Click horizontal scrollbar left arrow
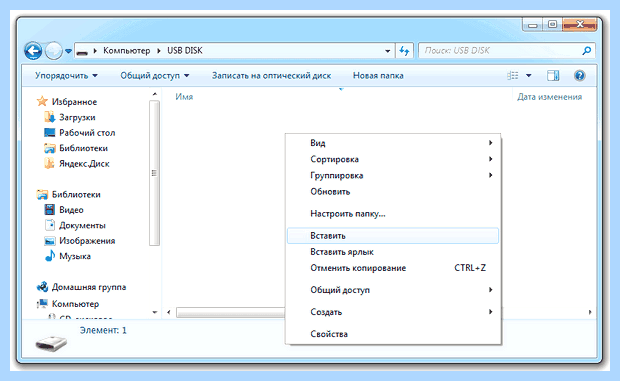The image size is (620, 381). click(169, 312)
